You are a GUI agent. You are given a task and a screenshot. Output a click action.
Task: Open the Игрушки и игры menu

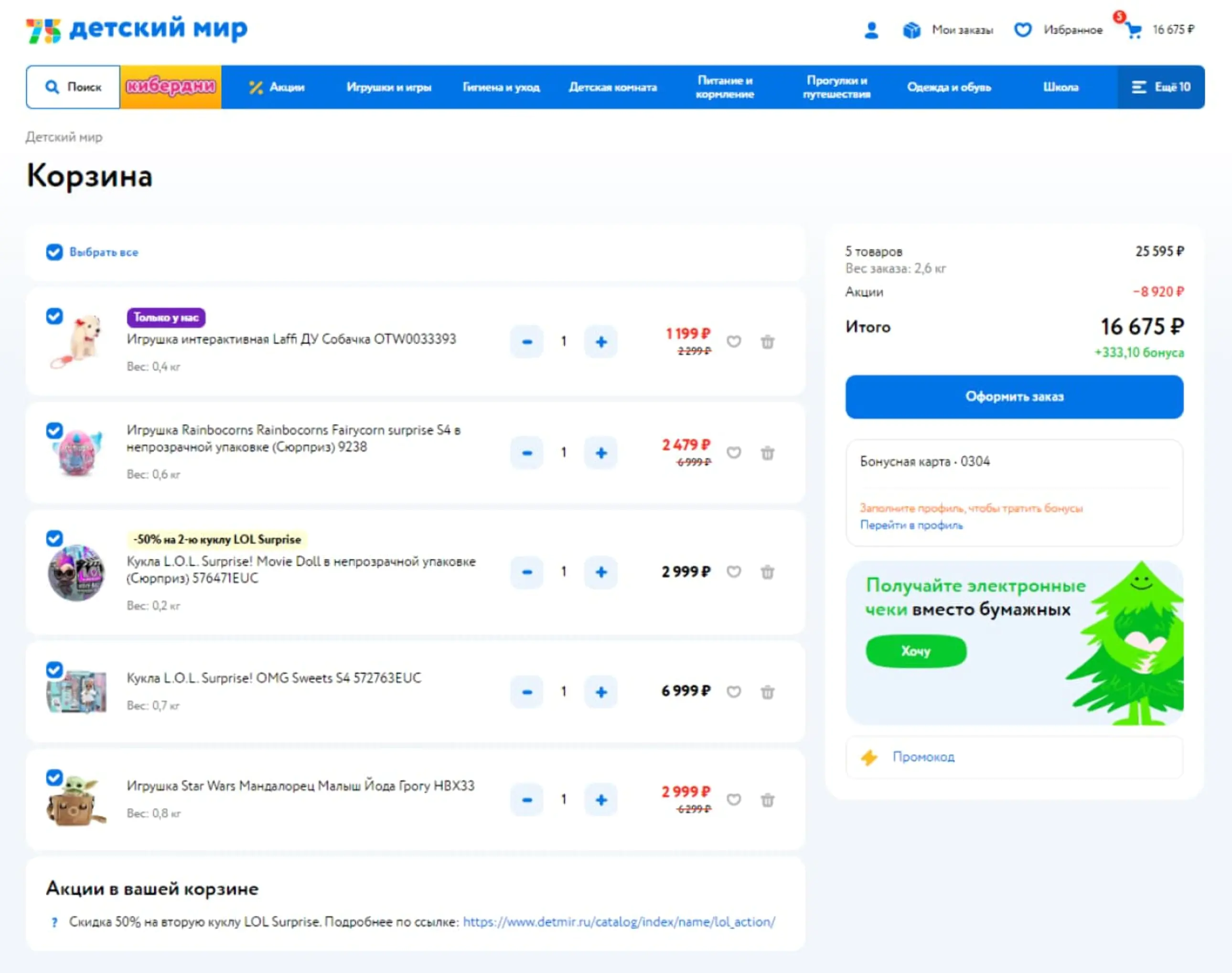coord(389,87)
